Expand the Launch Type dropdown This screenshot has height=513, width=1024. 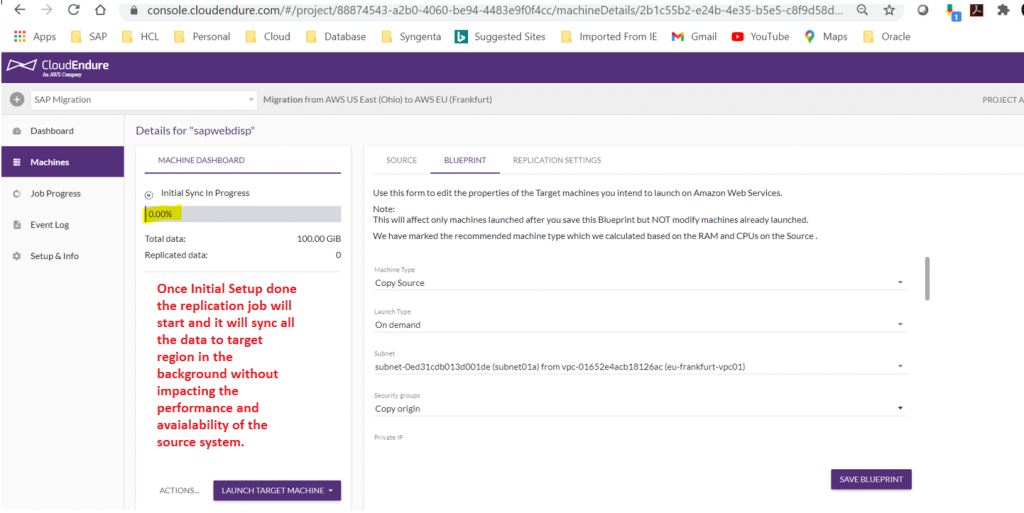[x=640, y=324]
